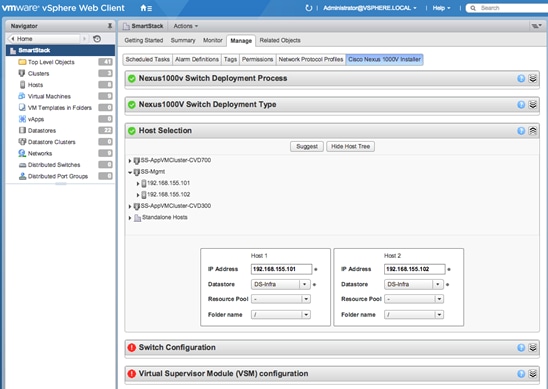Click red error icon of Switch Configuration
The width and height of the screenshot is (548, 389).
(132, 347)
